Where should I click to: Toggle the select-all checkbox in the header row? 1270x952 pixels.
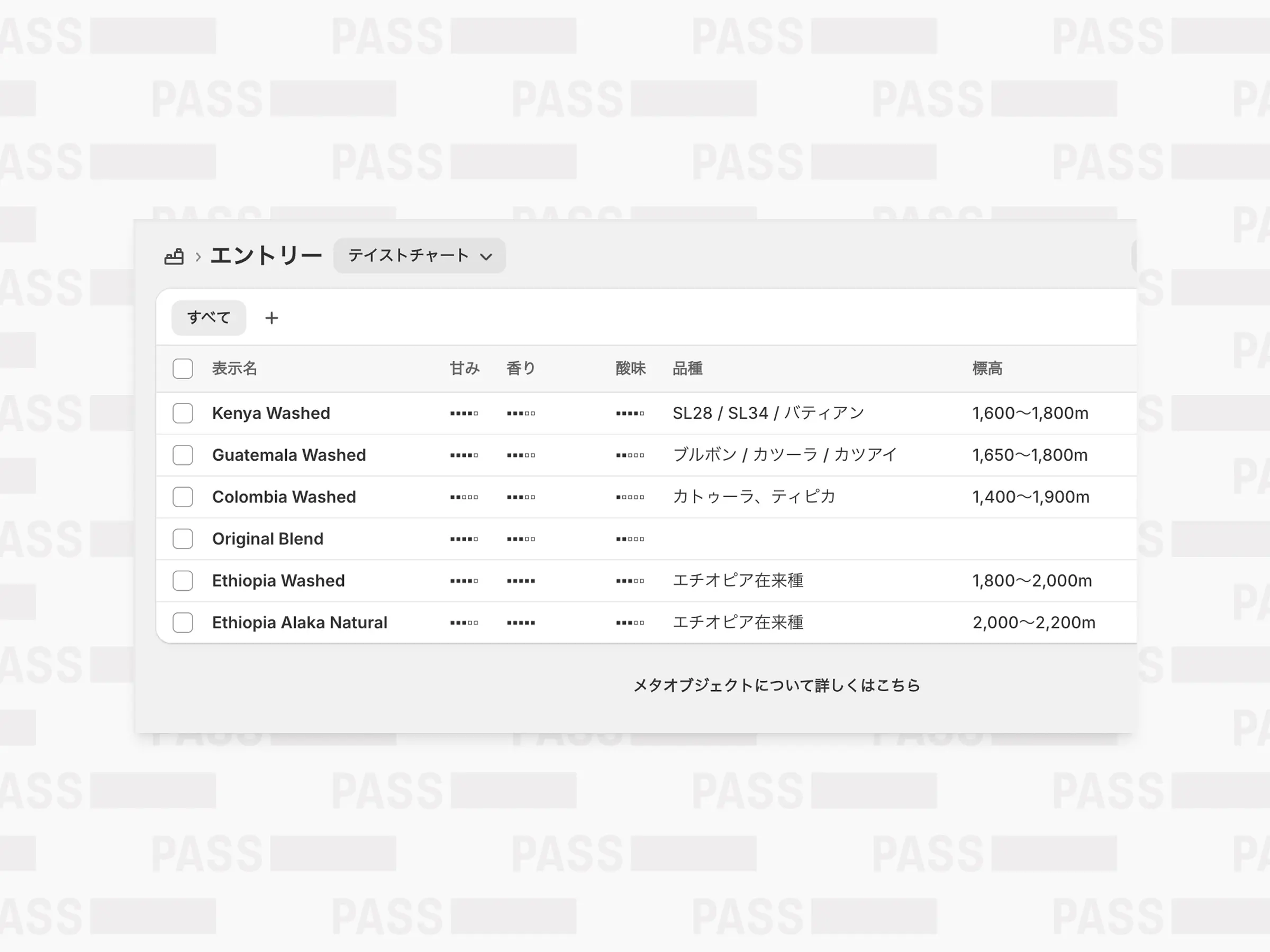coord(183,369)
